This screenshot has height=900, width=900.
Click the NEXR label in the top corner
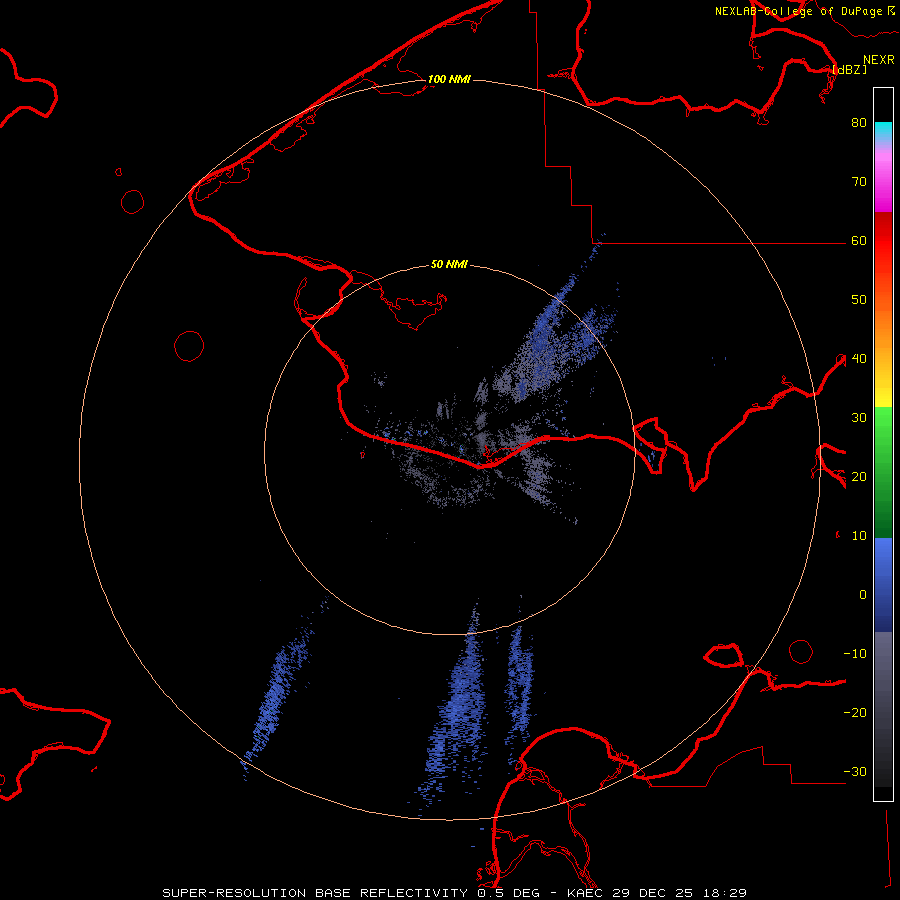pyautogui.click(x=878, y=60)
